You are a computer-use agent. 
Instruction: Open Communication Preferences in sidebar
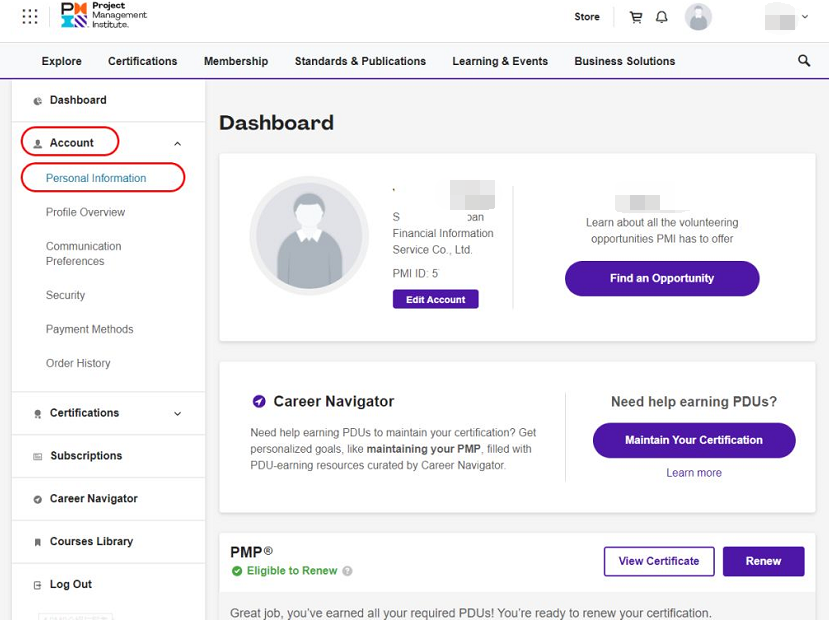tap(83, 254)
